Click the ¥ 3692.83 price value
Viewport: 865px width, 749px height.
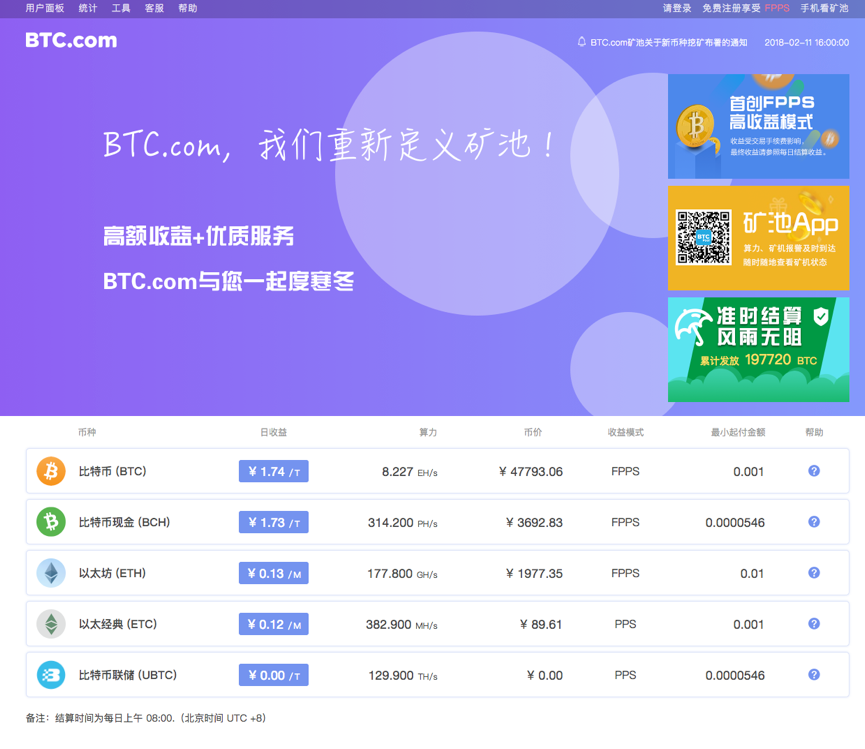[534, 522]
